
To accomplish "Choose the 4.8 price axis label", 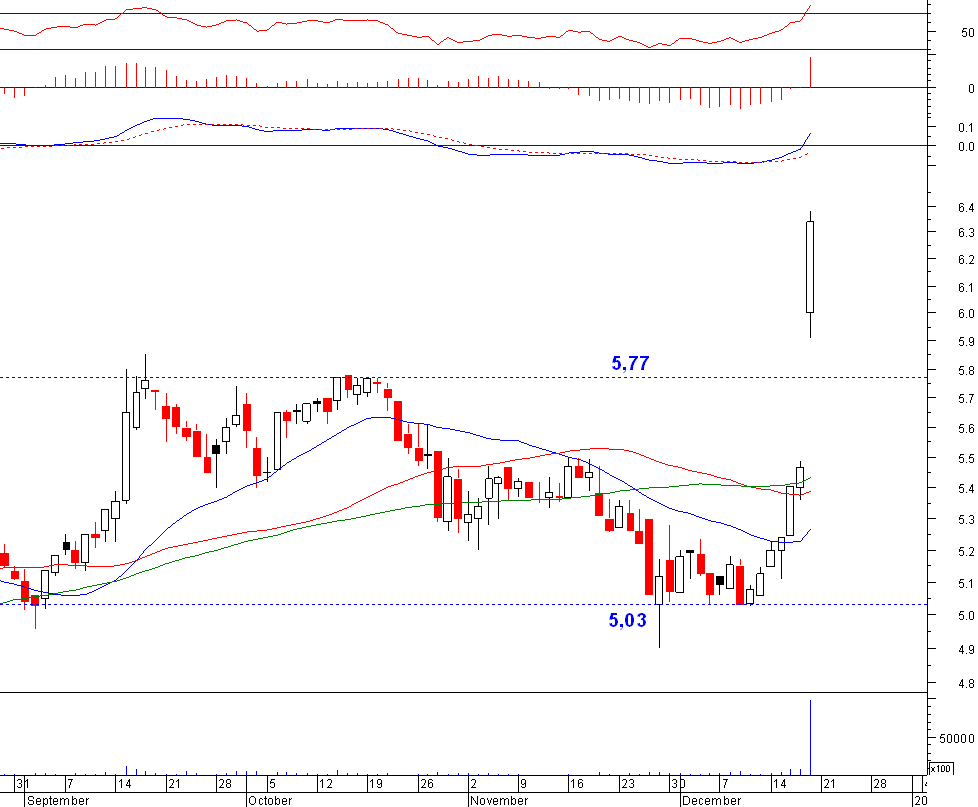I will tap(966, 684).
